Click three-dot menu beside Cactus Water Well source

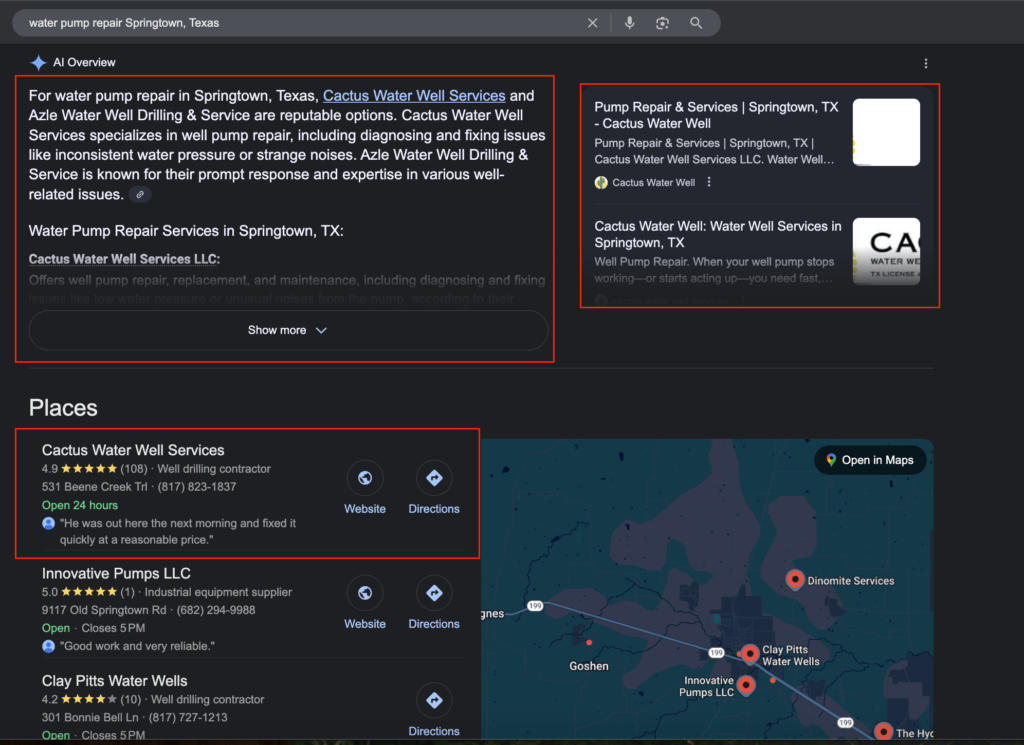click(x=709, y=182)
